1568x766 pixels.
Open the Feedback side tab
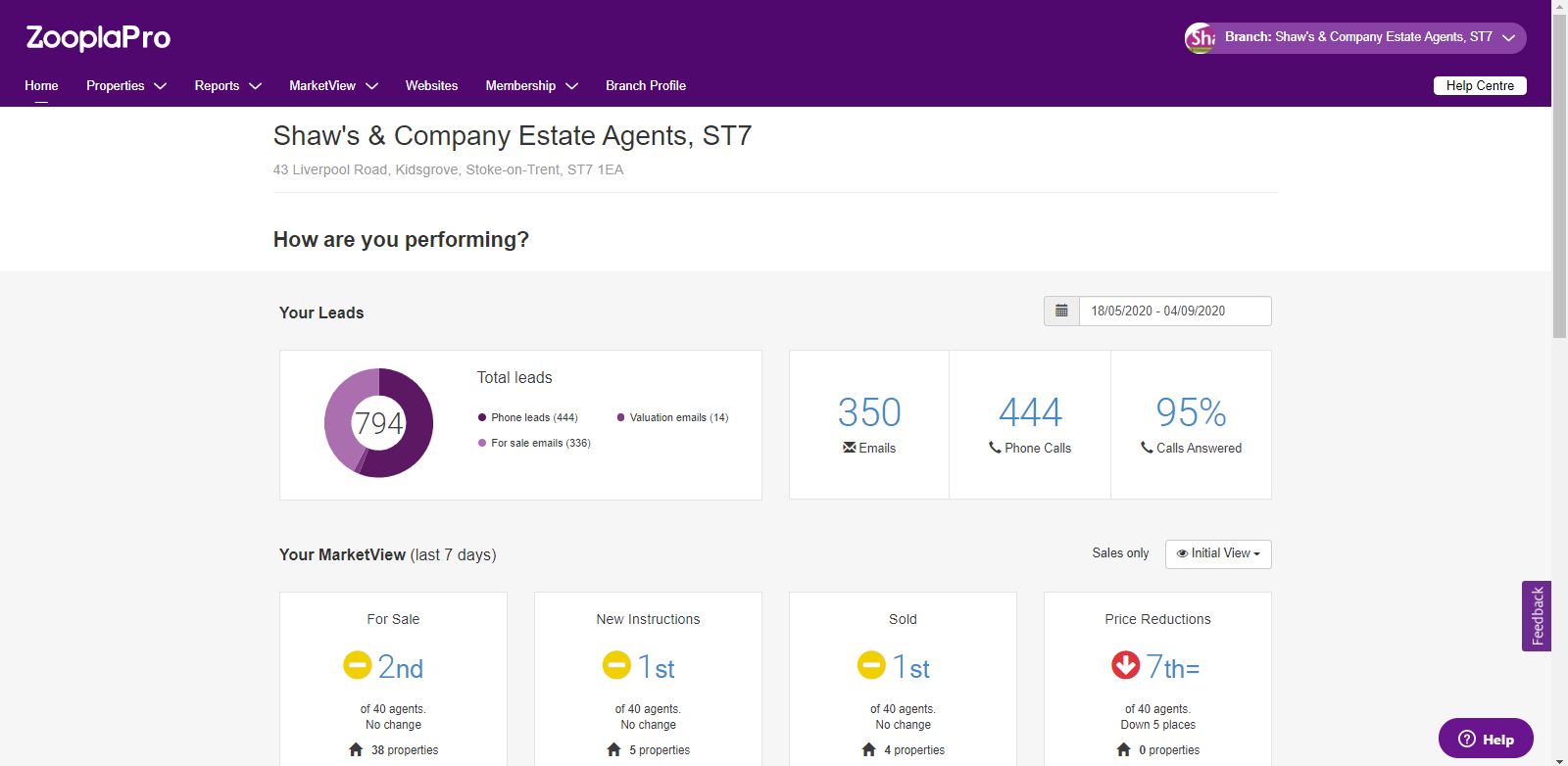click(x=1537, y=615)
